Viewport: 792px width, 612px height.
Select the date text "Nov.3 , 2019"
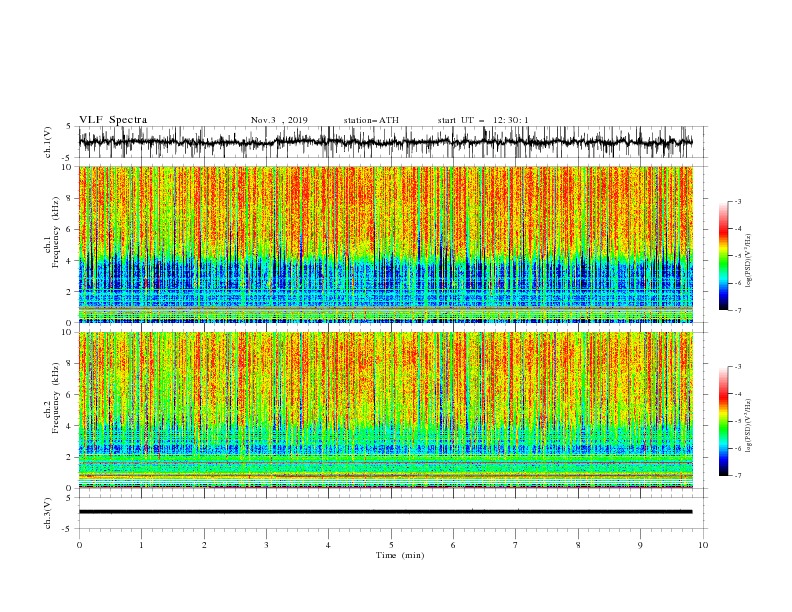tap(279, 120)
